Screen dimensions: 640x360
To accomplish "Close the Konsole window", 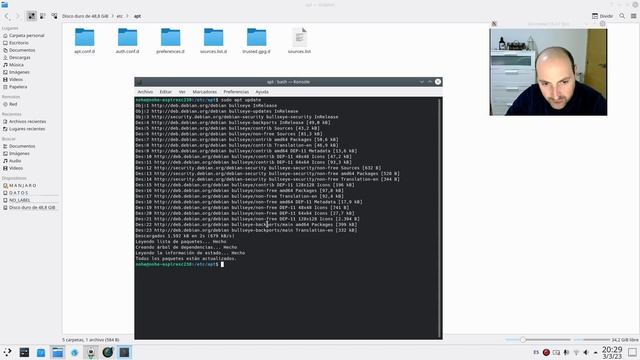I will (438, 82).
